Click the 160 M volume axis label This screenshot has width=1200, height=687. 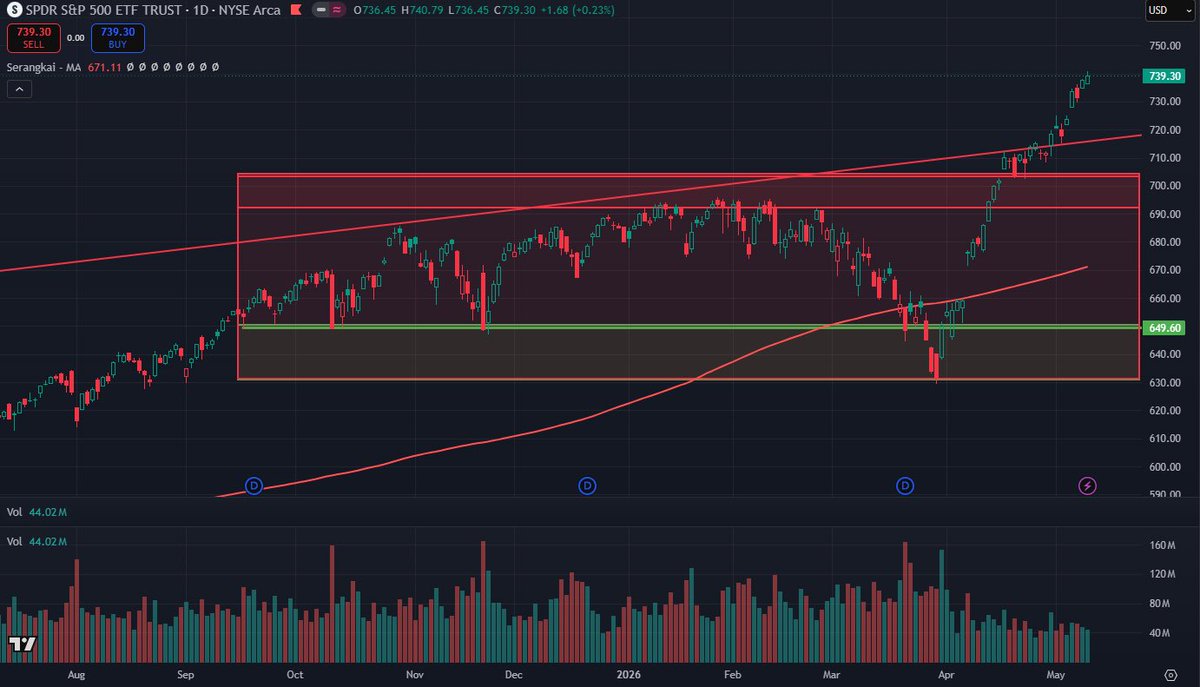click(x=1163, y=546)
